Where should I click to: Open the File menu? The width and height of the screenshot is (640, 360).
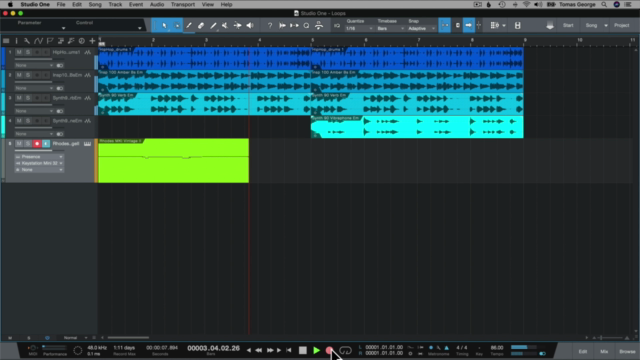61,4
